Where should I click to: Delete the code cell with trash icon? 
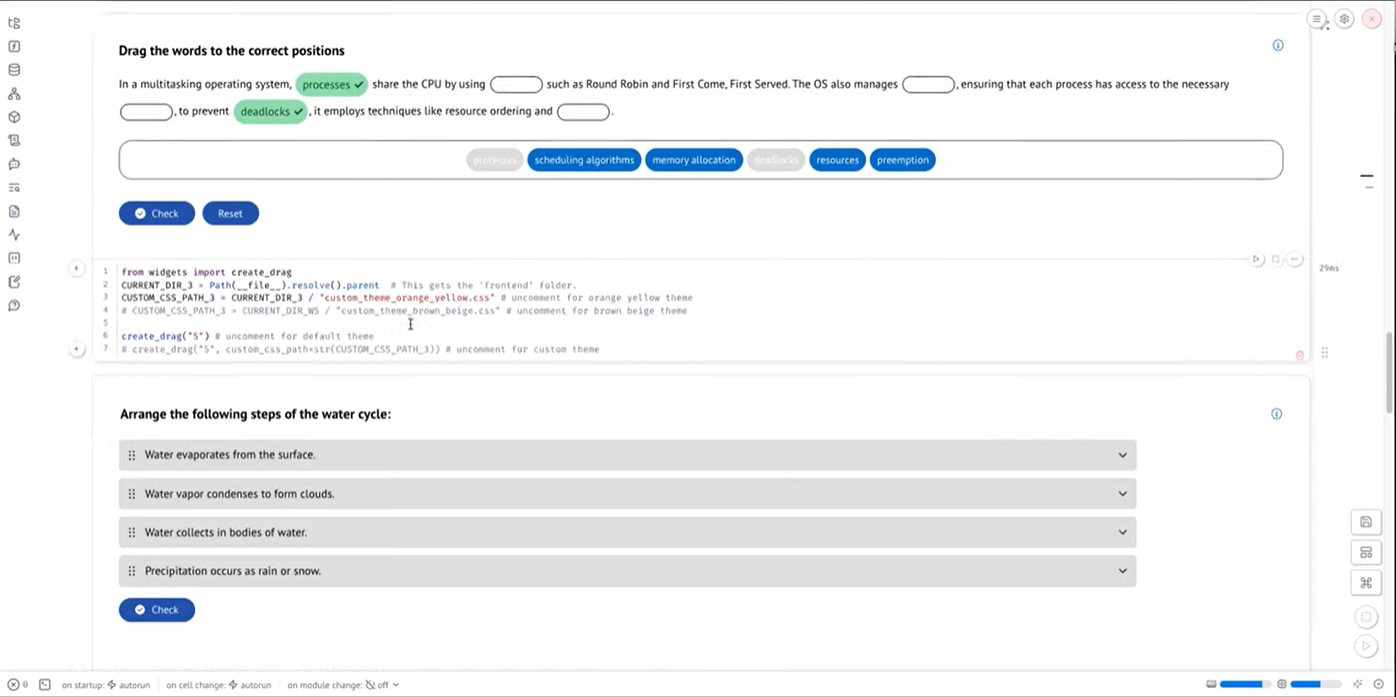(1300, 355)
